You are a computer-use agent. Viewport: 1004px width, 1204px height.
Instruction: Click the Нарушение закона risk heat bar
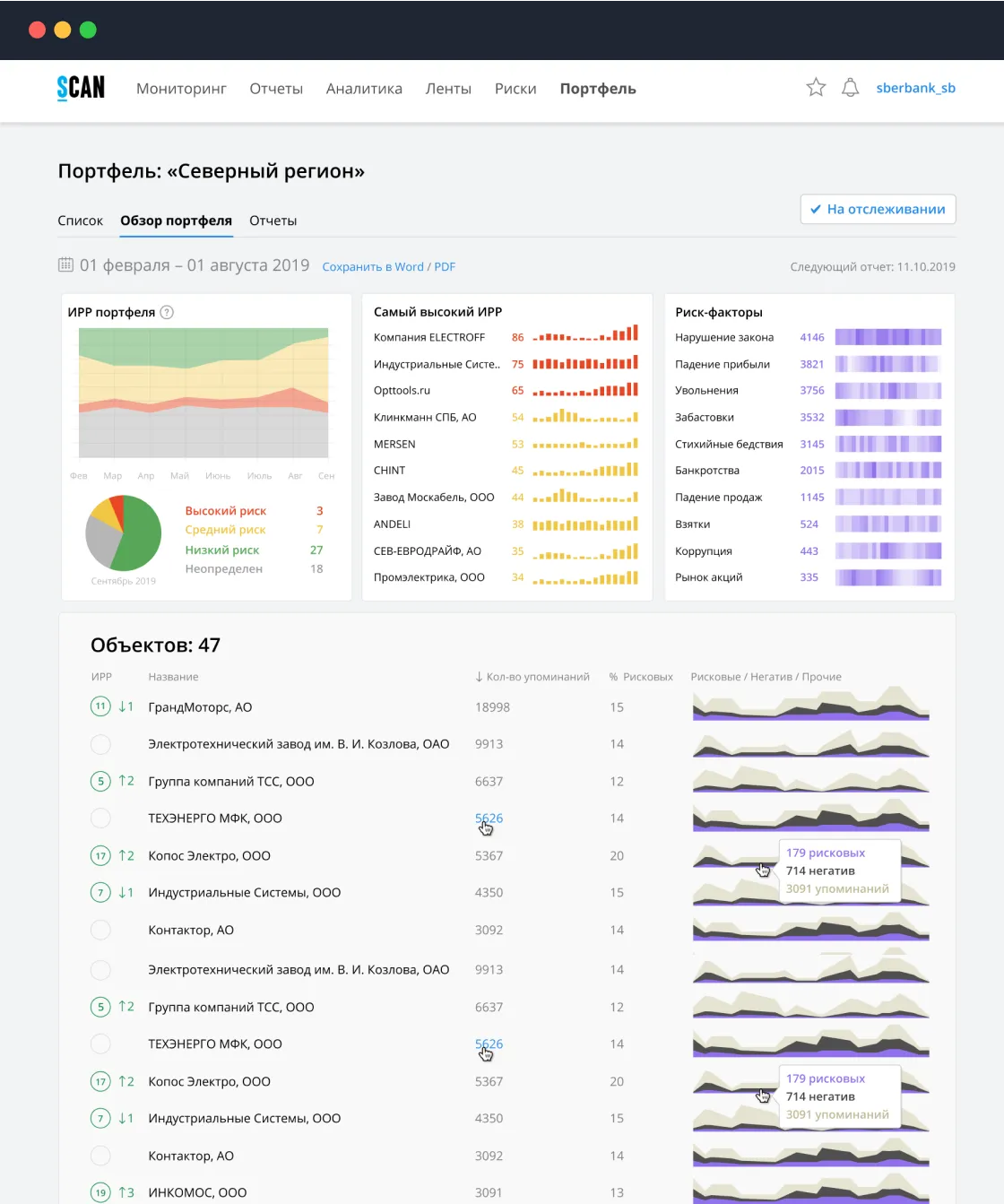click(x=888, y=337)
